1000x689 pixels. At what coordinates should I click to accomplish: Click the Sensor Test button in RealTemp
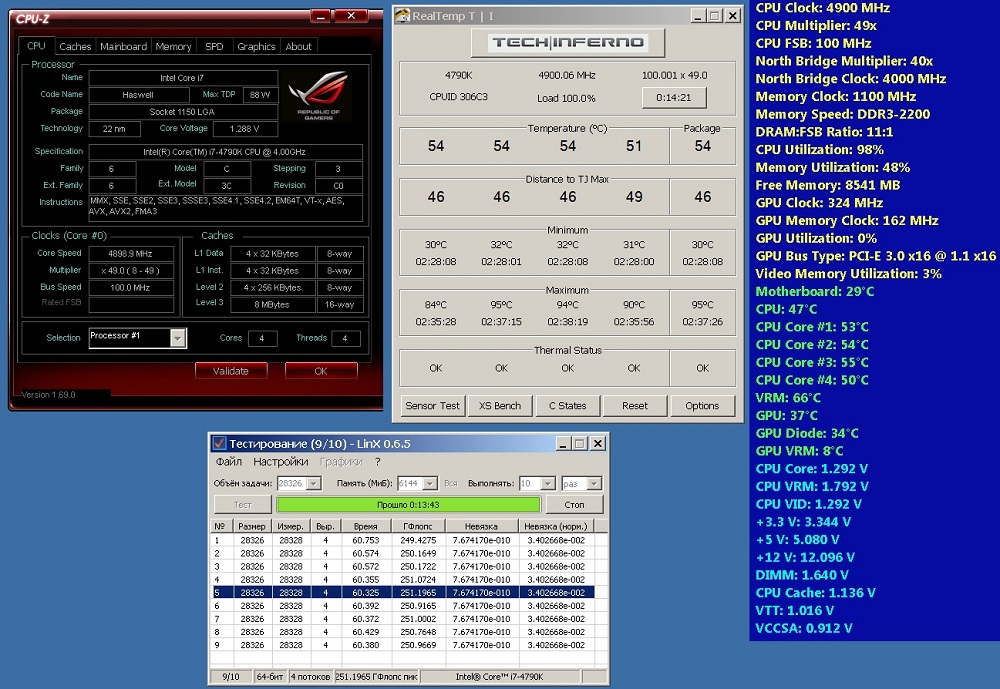[432, 406]
